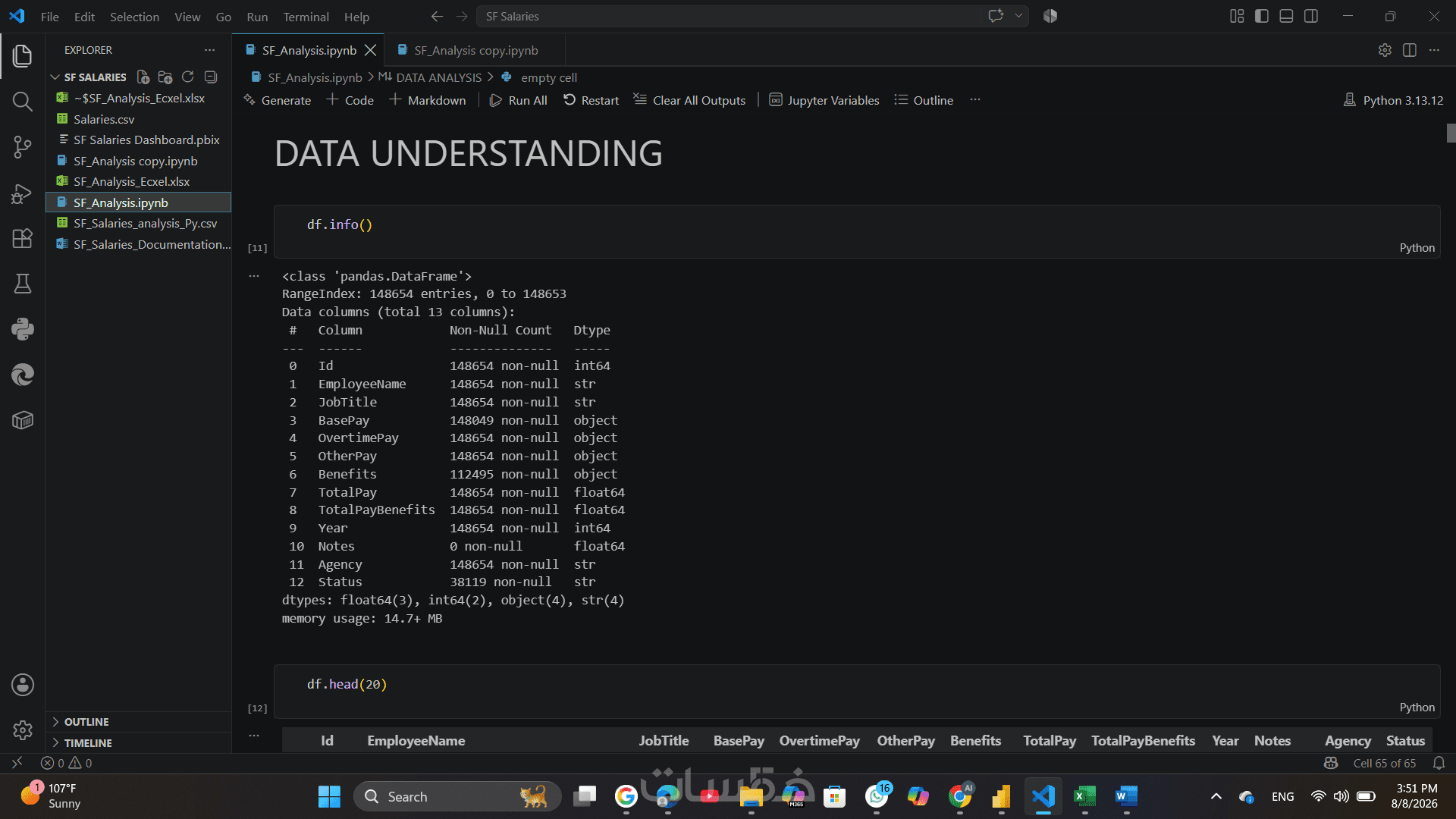Open Run and Debug view

pos(23,193)
